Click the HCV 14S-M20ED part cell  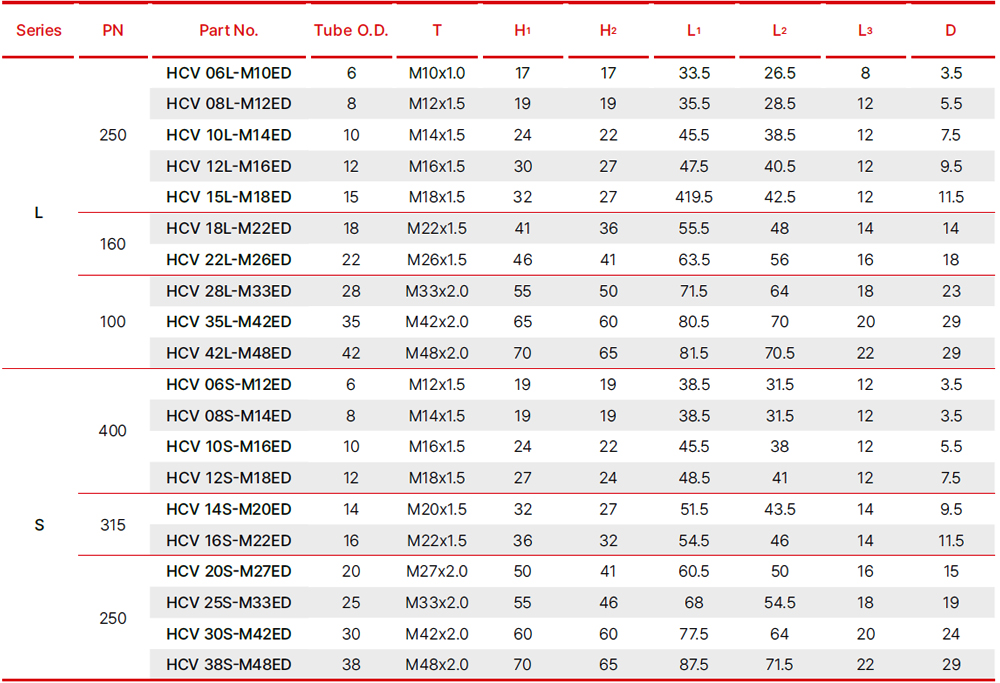[229, 510]
